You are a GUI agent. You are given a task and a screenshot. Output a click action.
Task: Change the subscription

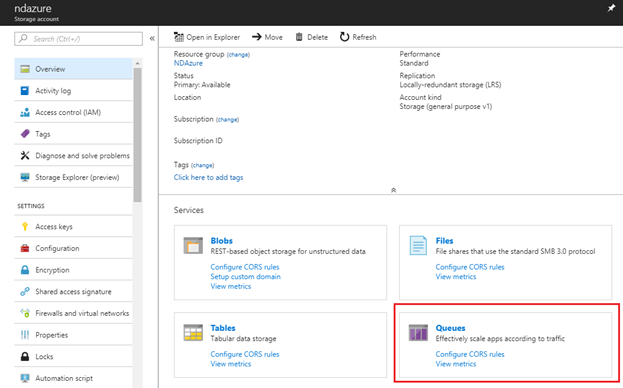[x=228, y=120]
